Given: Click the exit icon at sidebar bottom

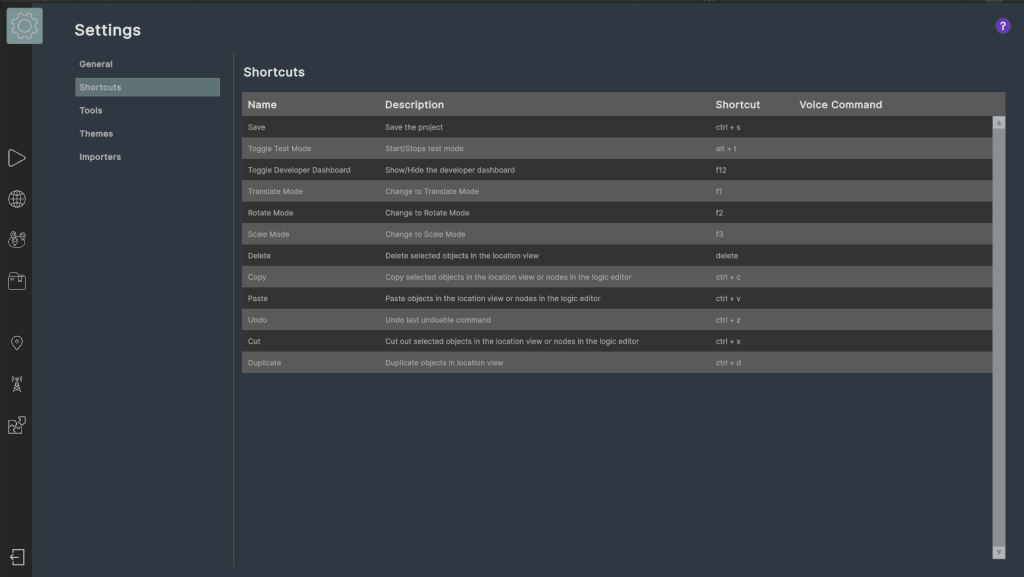Looking at the screenshot, I should pos(17,557).
